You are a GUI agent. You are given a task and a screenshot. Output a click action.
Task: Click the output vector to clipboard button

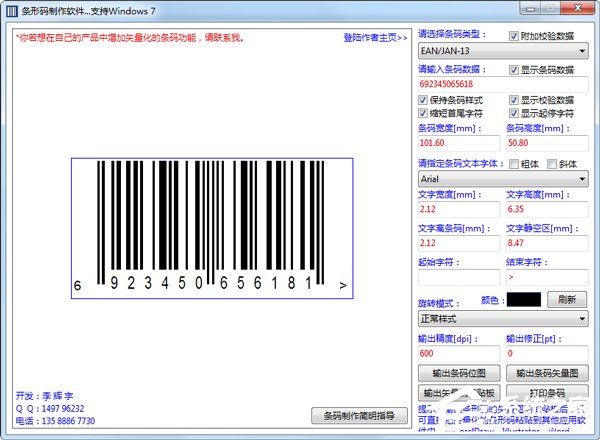(x=459, y=393)
